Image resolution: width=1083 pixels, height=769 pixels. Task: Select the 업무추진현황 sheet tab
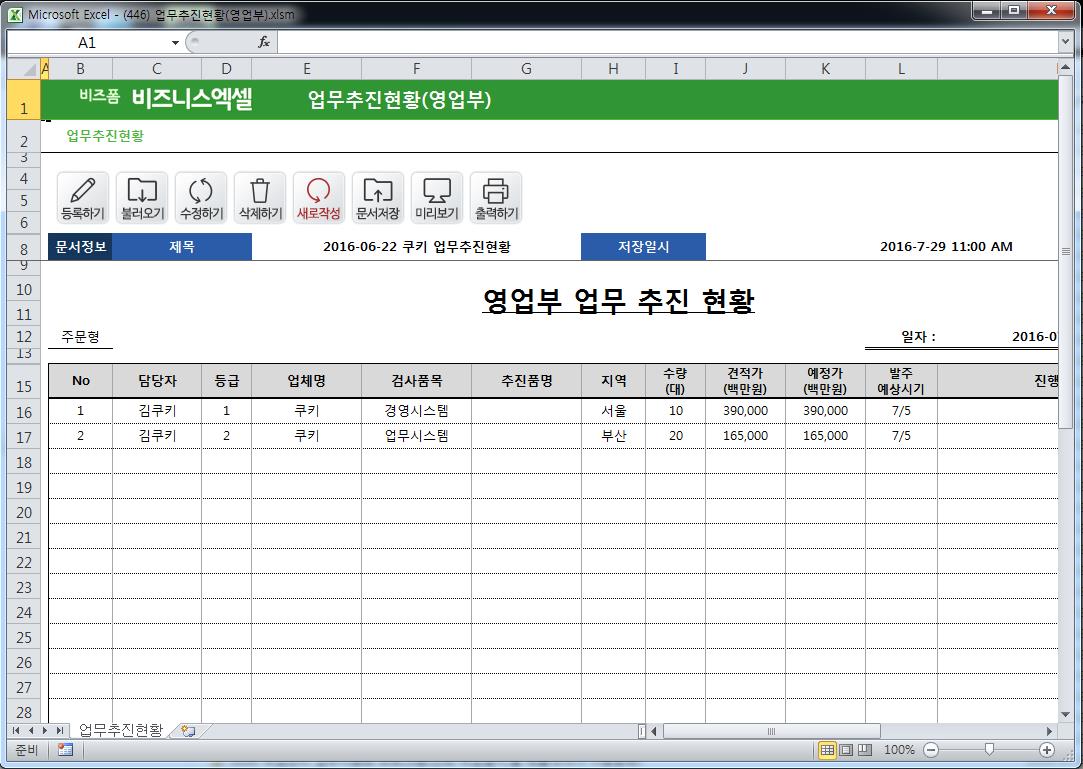coord(120,731)
